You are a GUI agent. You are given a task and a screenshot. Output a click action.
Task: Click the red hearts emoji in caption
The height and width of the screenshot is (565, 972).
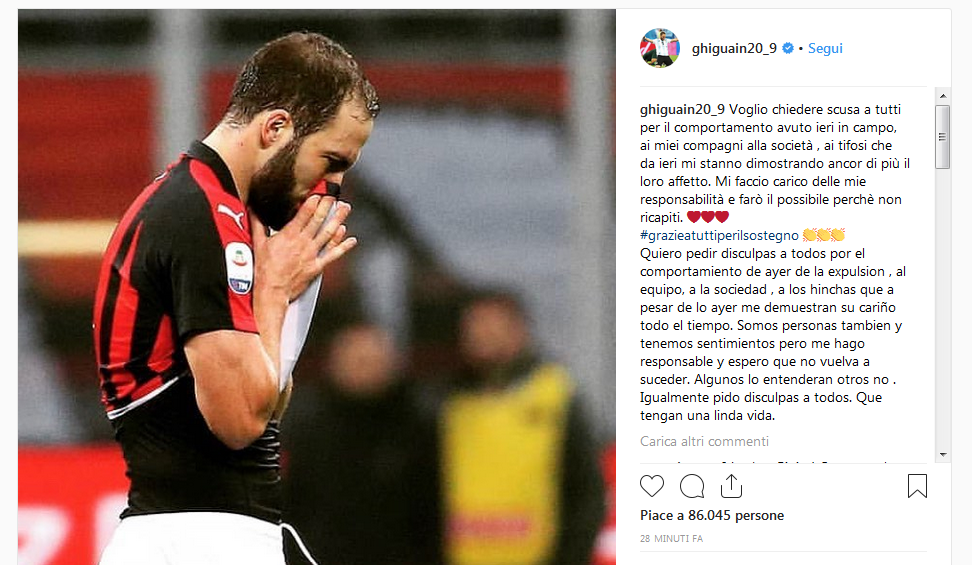(708, 217)
